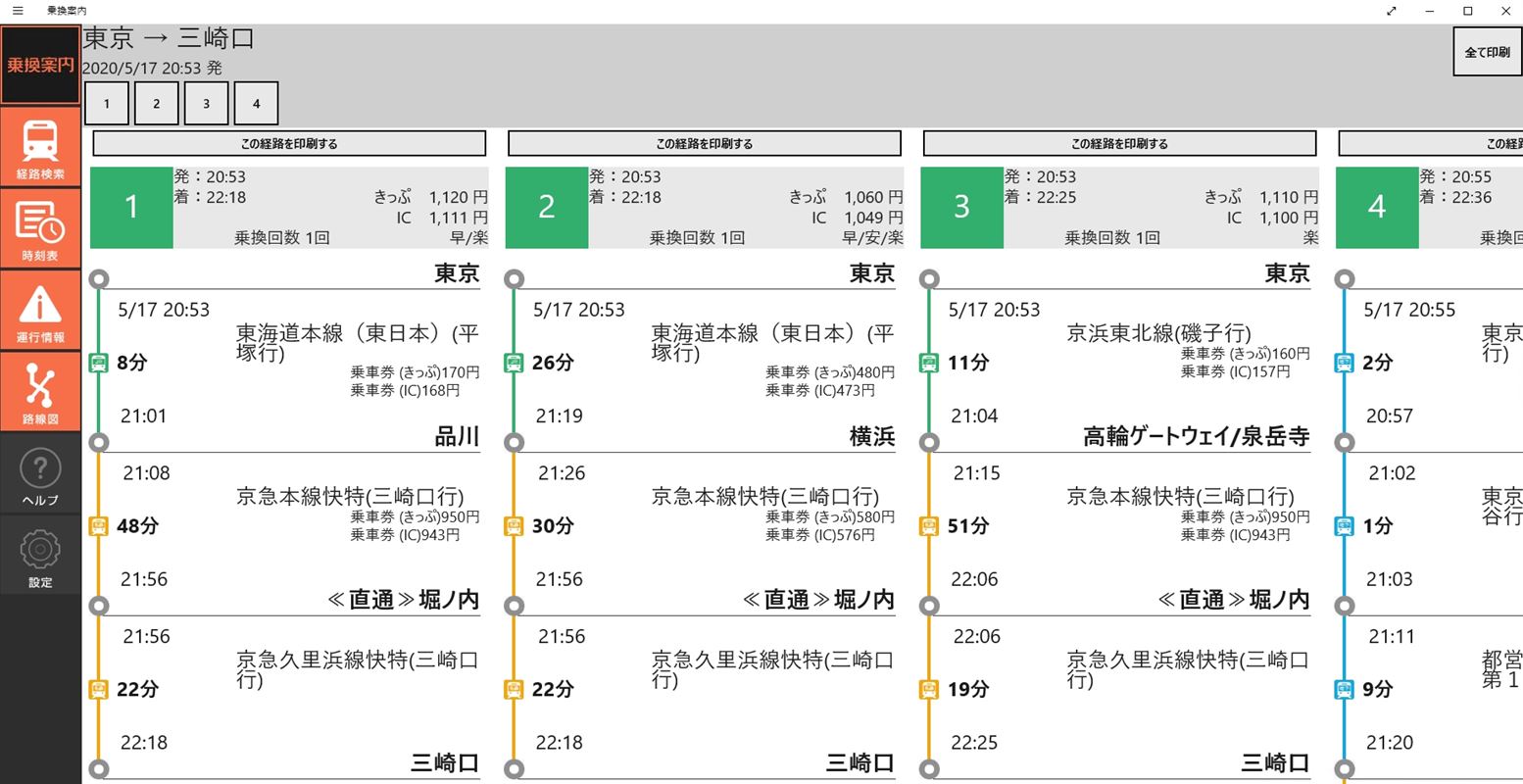Click 京急久里浜線快特(三崎口行) in route 3
The image size is (1523, 784).
point(1188,669)
